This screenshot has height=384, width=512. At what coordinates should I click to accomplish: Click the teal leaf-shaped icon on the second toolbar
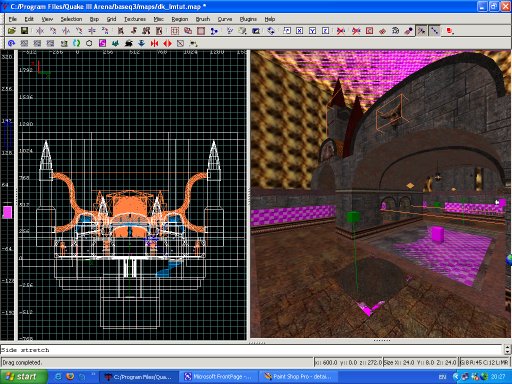click(x=115, y=43)
